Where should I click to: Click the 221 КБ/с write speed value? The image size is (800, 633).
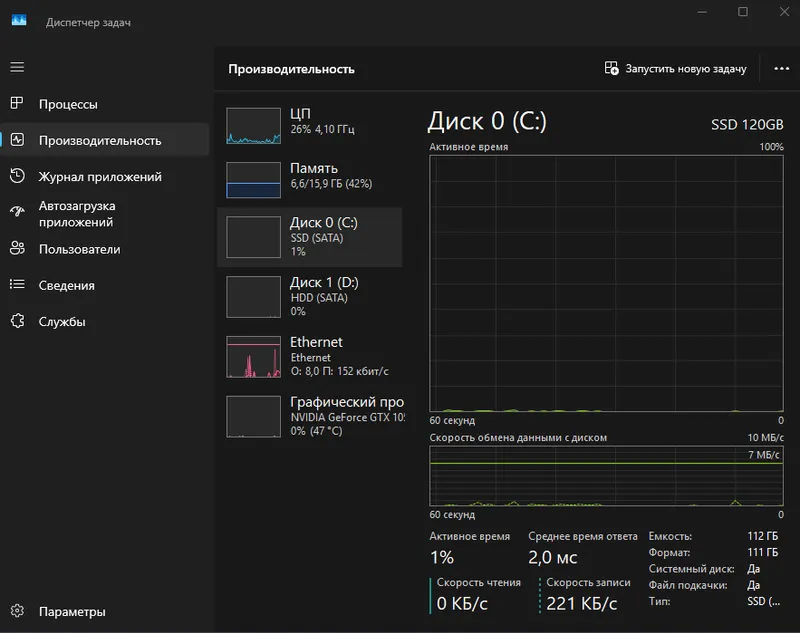[x=582, y=603]
